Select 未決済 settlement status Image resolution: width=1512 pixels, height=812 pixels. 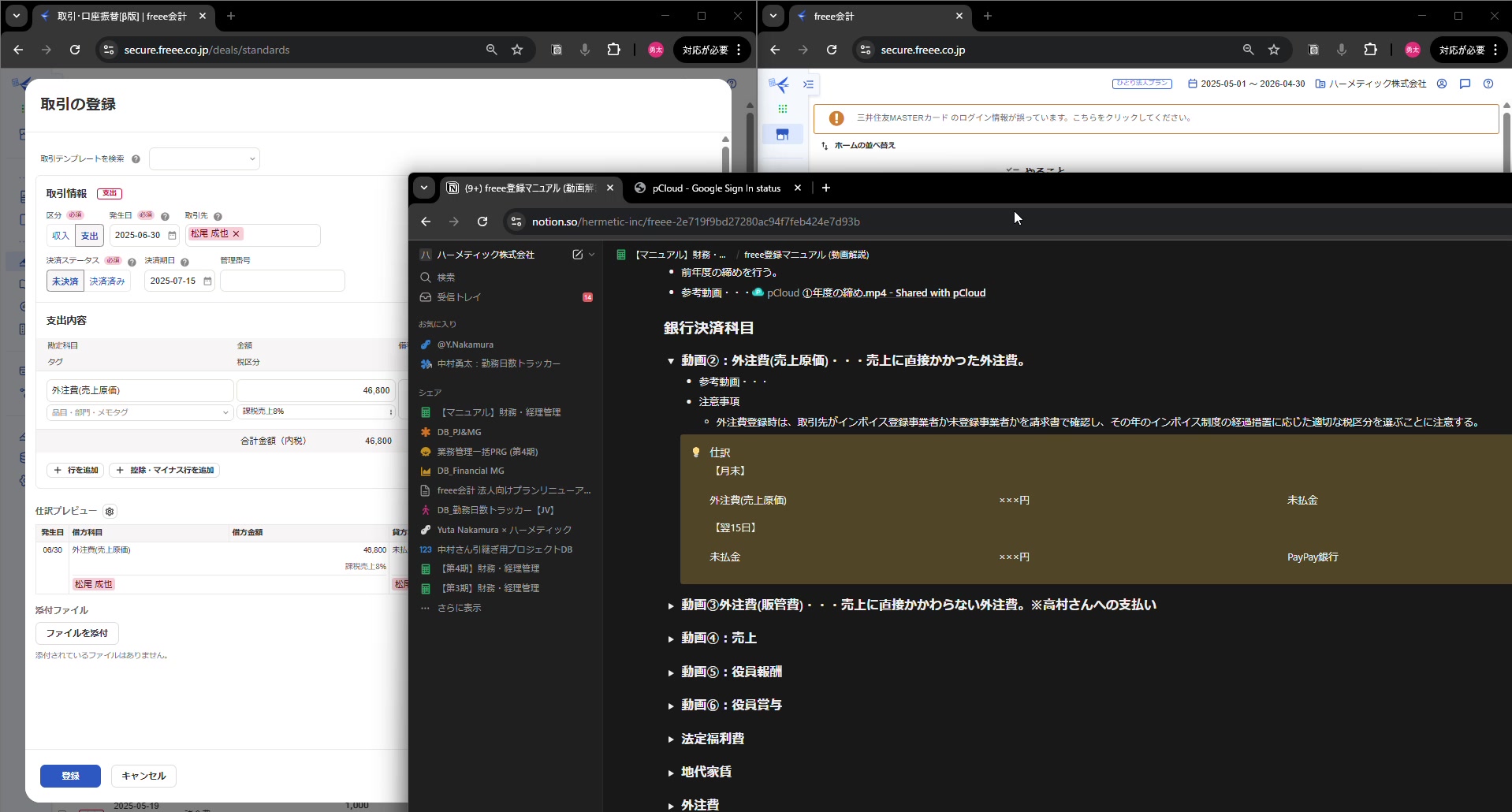click(65, 281)
